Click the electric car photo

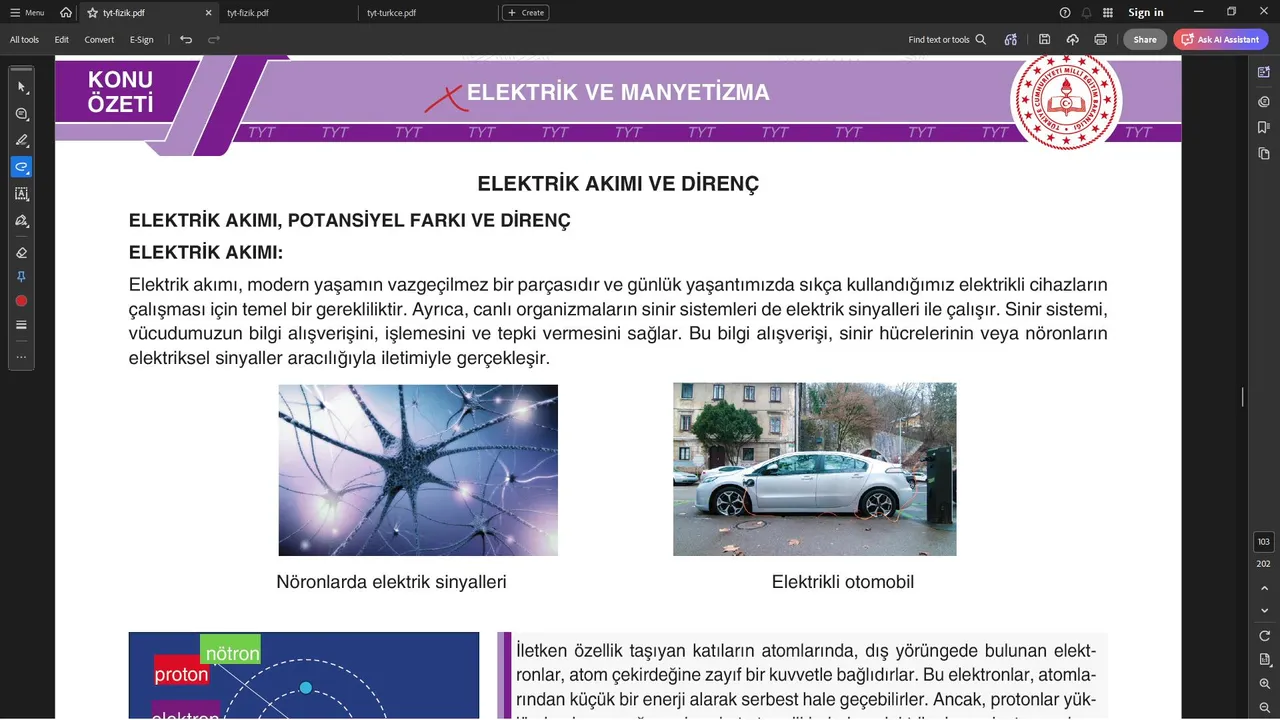tap(815, 469)
